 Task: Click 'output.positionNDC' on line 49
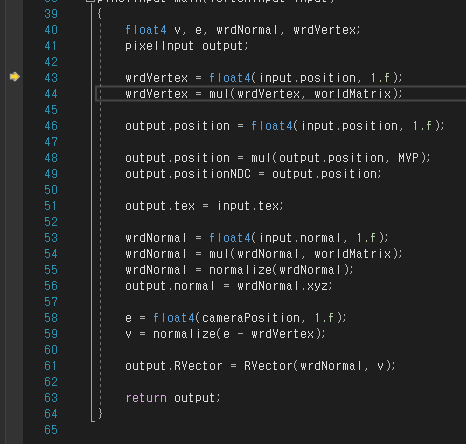(188, 174)
